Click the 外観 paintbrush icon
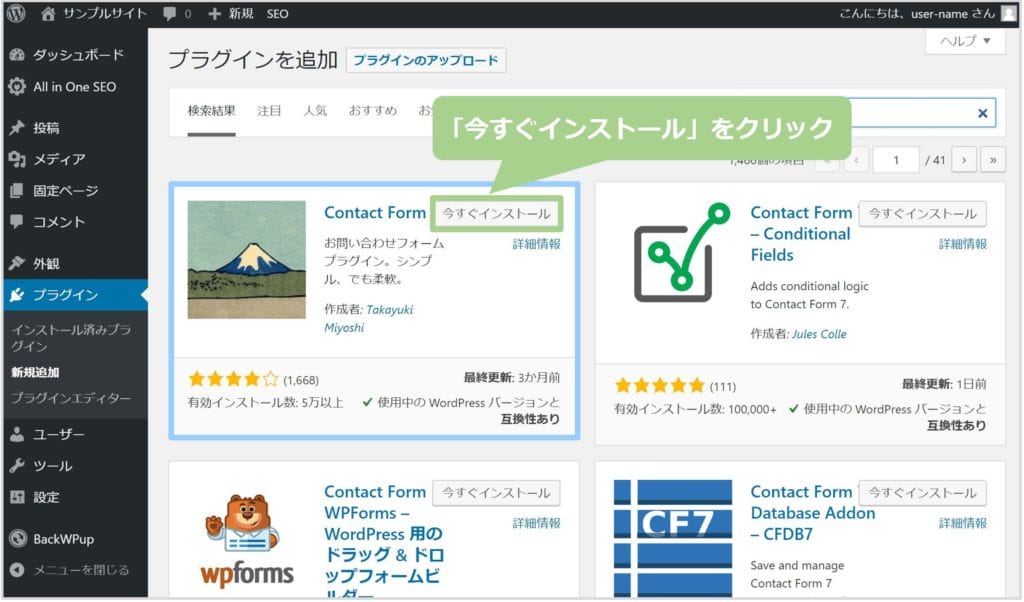Screen dimensions: 1024x602 coord(18,263)
